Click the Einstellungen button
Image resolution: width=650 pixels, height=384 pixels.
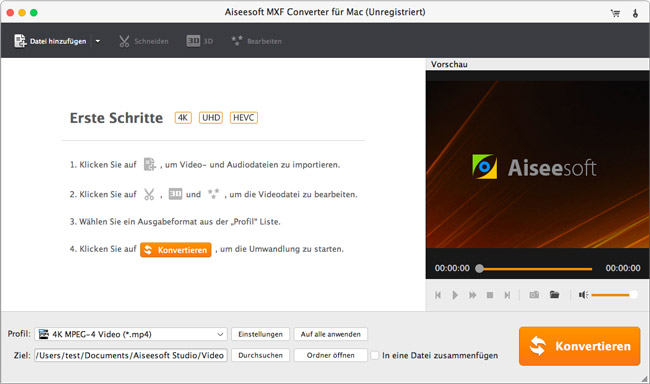point(260,334)
